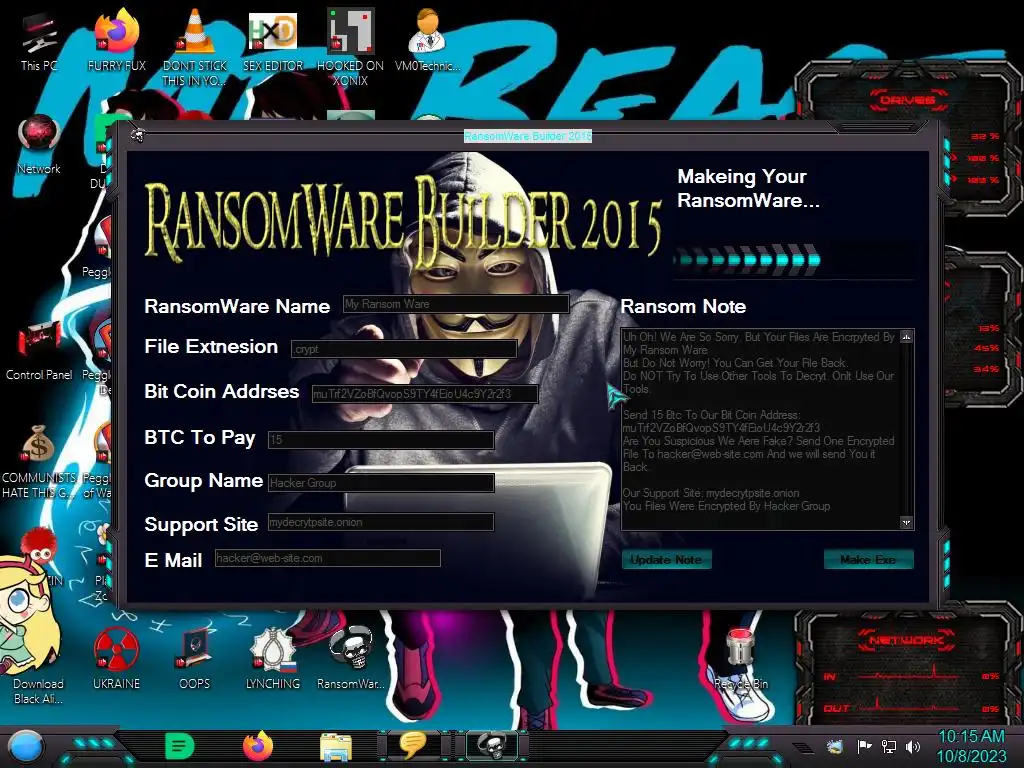Click the Bit Coin Addrses input field
Screen dimensions: 1024x768
click(x=425, y=394)
